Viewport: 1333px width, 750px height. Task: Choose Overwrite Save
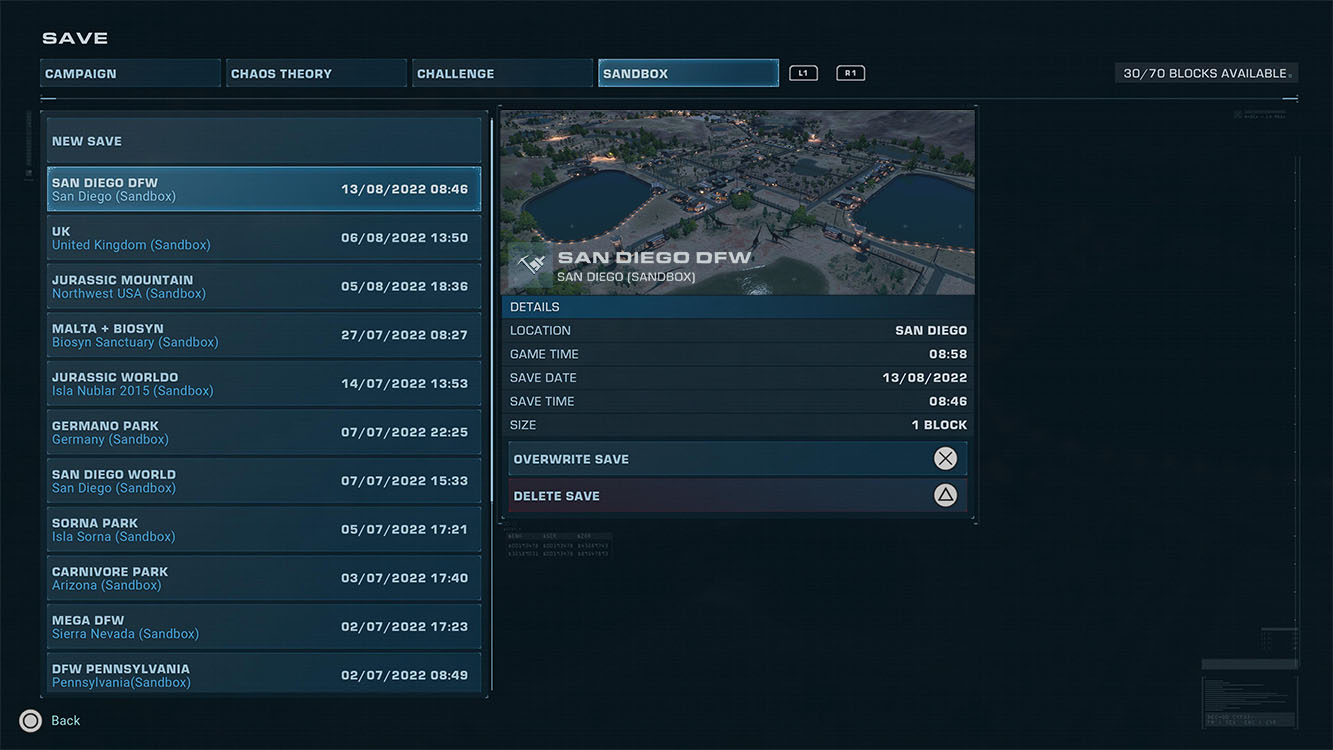(x=738, y=459)
